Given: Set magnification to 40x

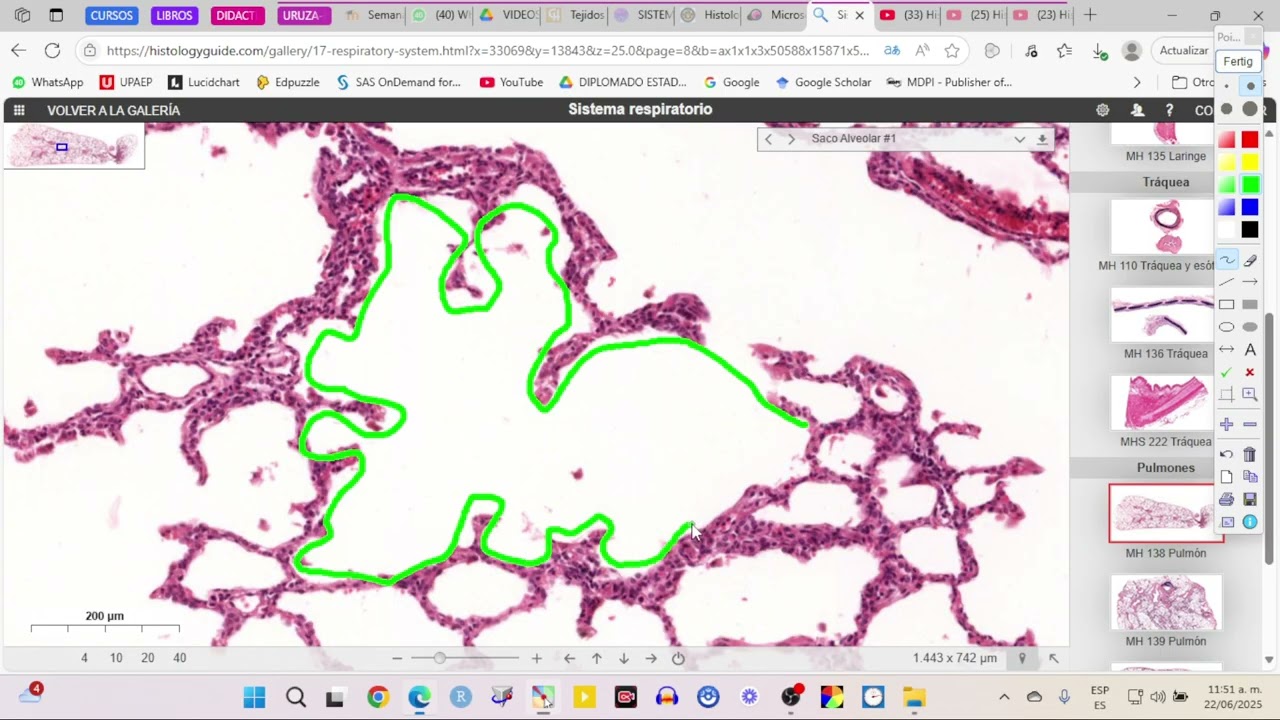Looking at the screenshot, I should [x=180, y=658].
